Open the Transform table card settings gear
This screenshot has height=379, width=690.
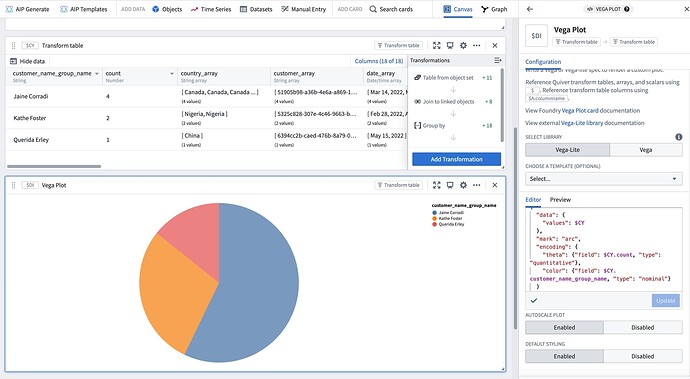[x=463, y=45]
